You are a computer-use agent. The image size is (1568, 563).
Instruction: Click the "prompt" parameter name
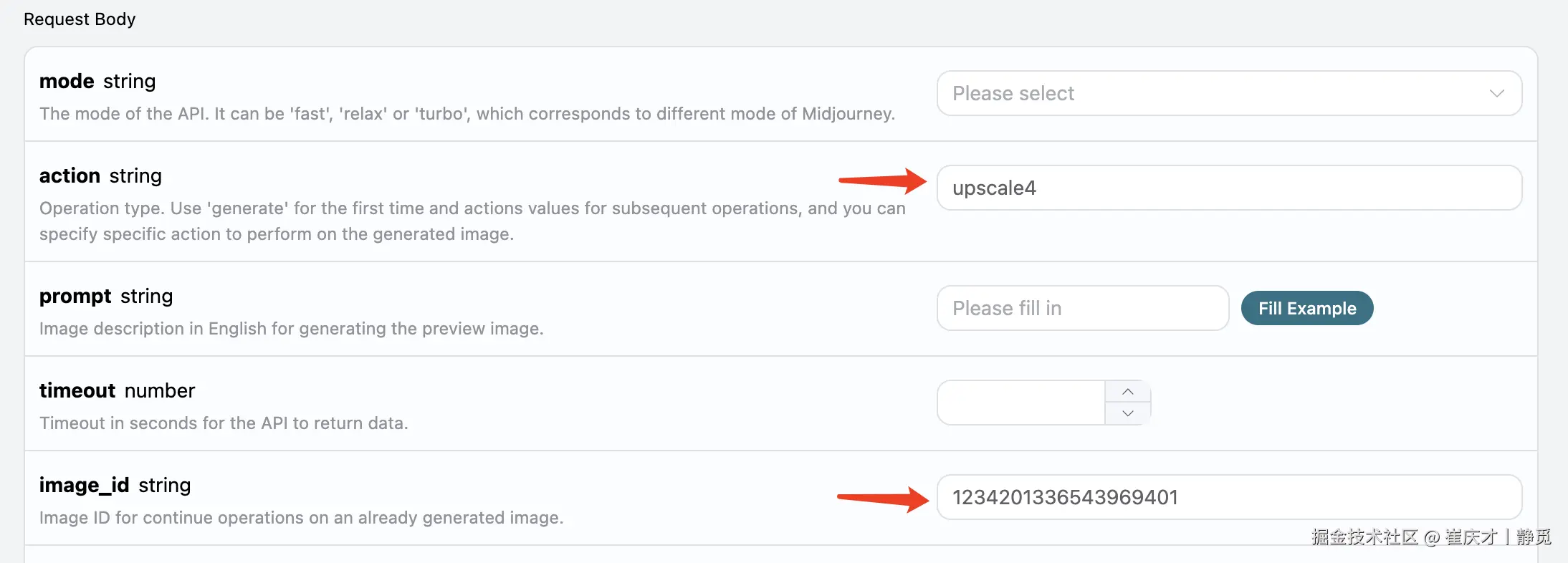(x=75, y=297)
